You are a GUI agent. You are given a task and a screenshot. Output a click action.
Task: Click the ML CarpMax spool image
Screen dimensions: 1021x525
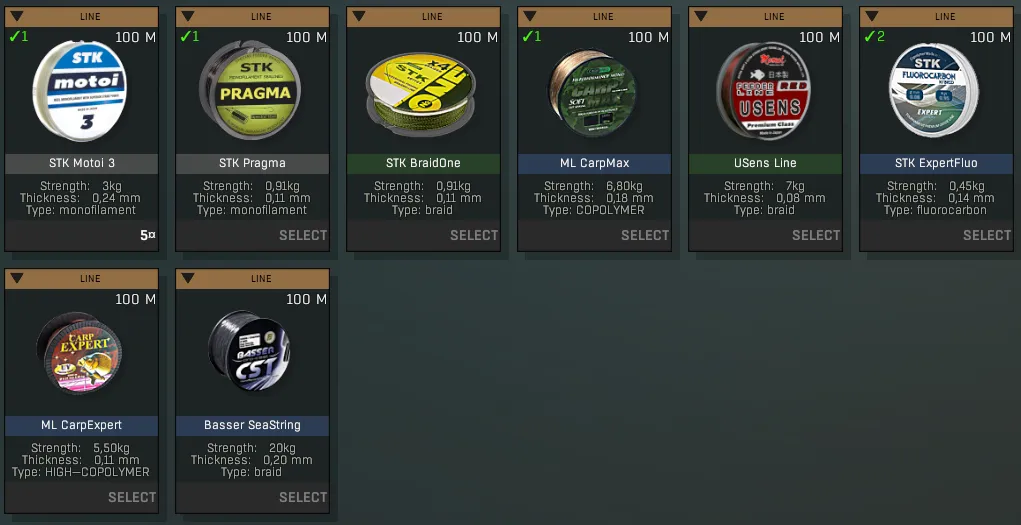click(591, 92)
